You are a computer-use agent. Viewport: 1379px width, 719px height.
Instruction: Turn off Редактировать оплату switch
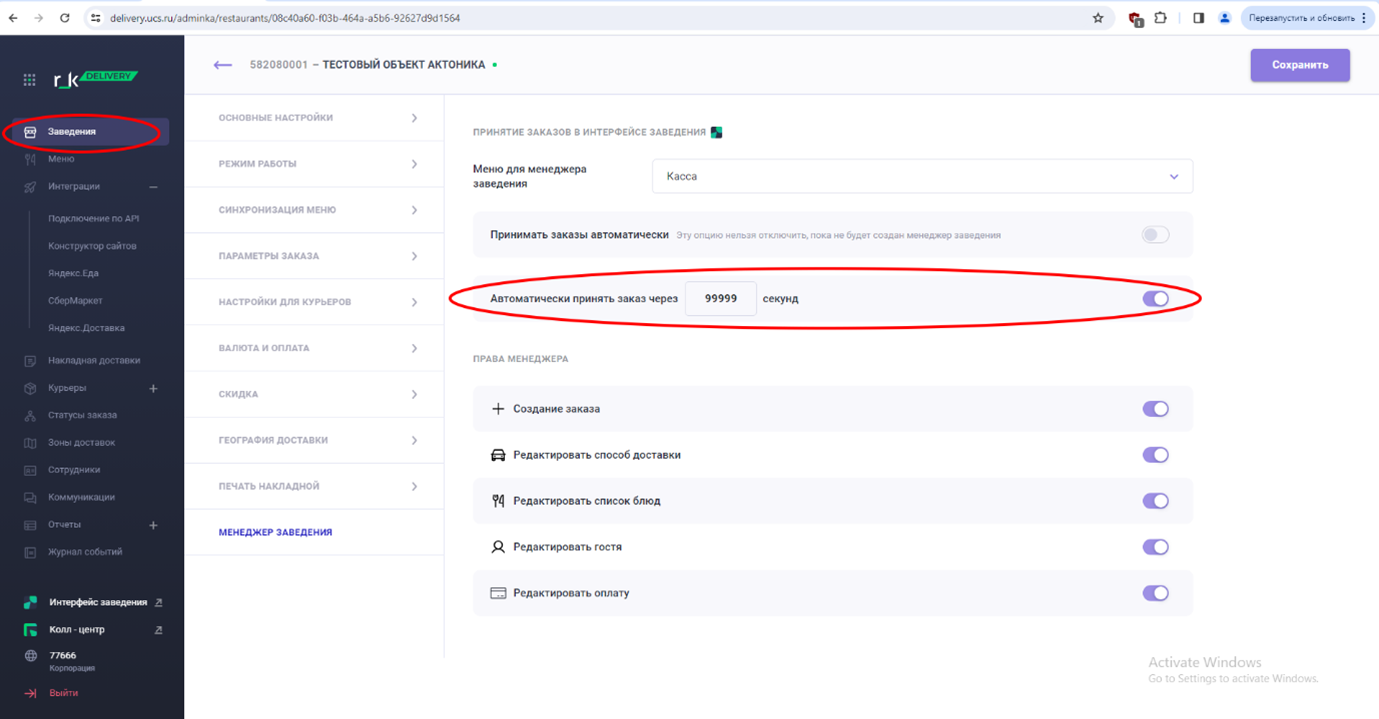click(1155, 593)
